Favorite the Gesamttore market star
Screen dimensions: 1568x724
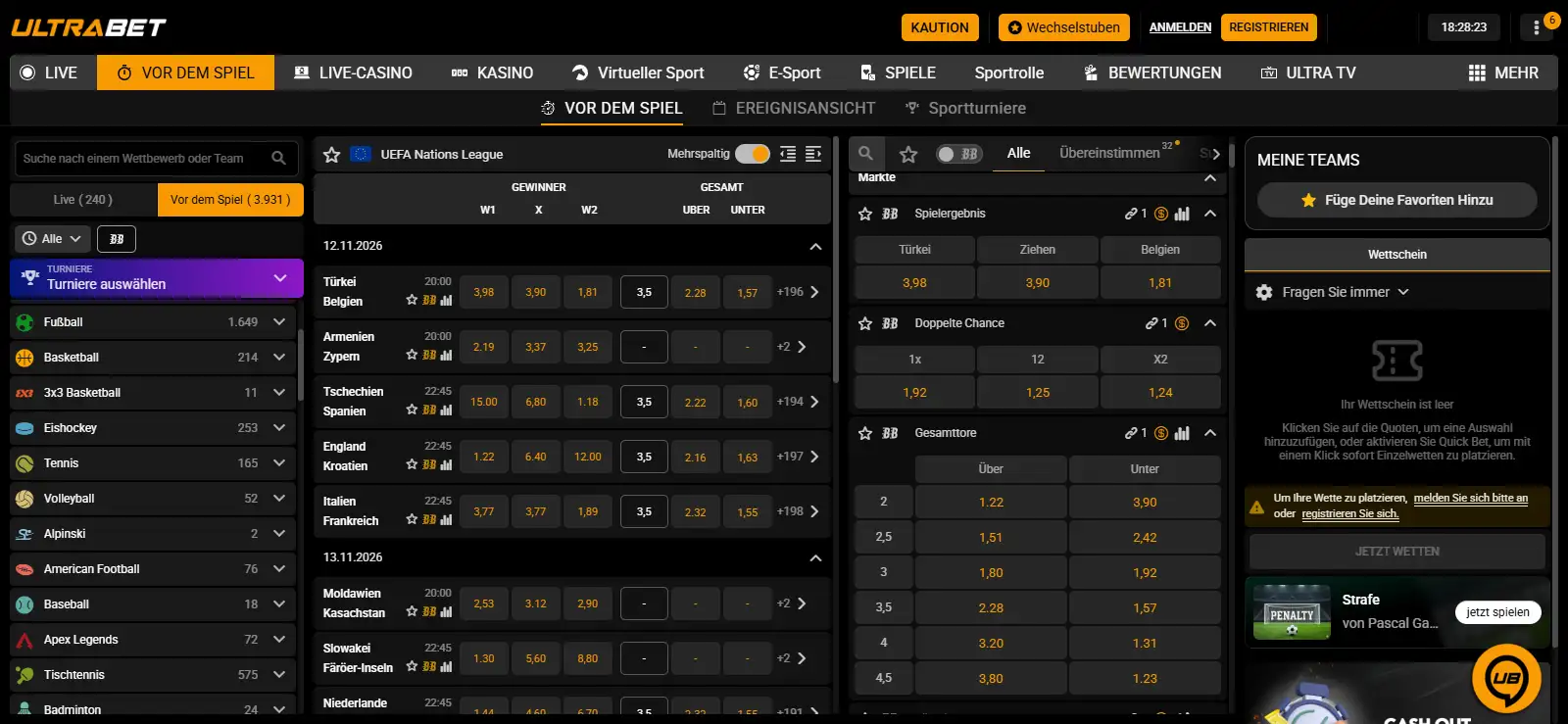point(865,433)
